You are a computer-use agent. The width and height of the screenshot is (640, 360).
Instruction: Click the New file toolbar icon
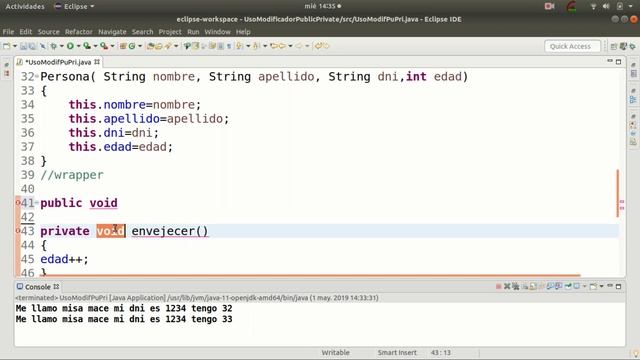click(x=6, y=46)
